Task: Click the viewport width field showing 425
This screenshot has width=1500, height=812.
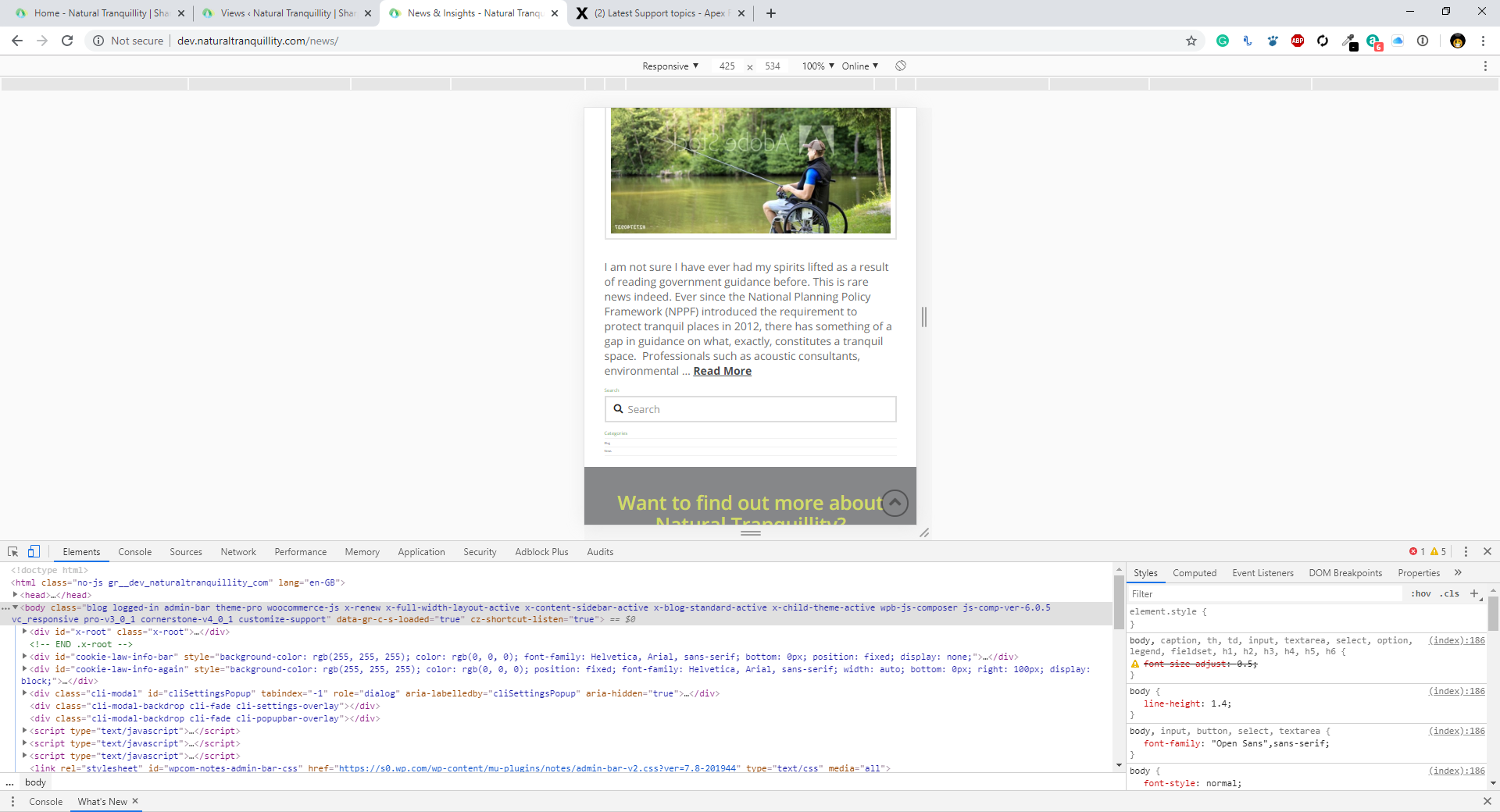Action: [727, 66]
